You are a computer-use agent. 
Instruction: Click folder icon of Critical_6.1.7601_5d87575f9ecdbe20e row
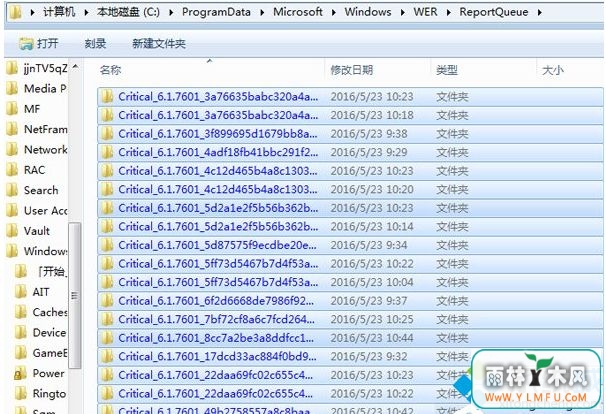[107, 245]
